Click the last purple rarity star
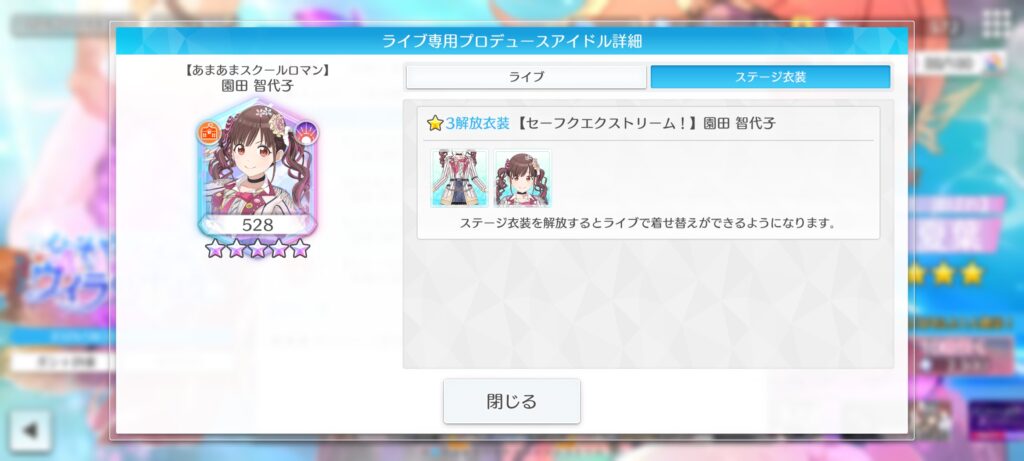 point(300,249)
